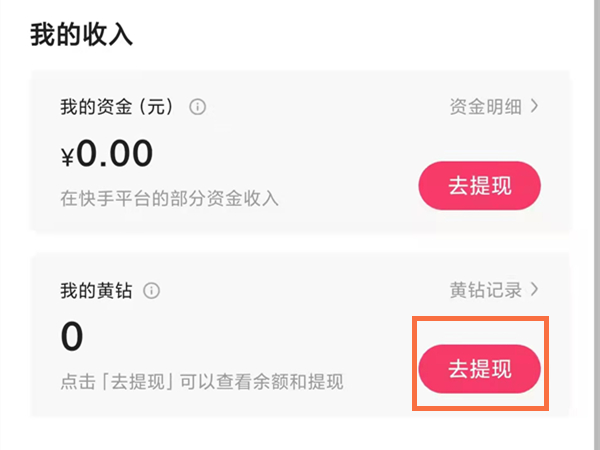Tap the info icon beside 我的黄钻

[x=152, y=291]
